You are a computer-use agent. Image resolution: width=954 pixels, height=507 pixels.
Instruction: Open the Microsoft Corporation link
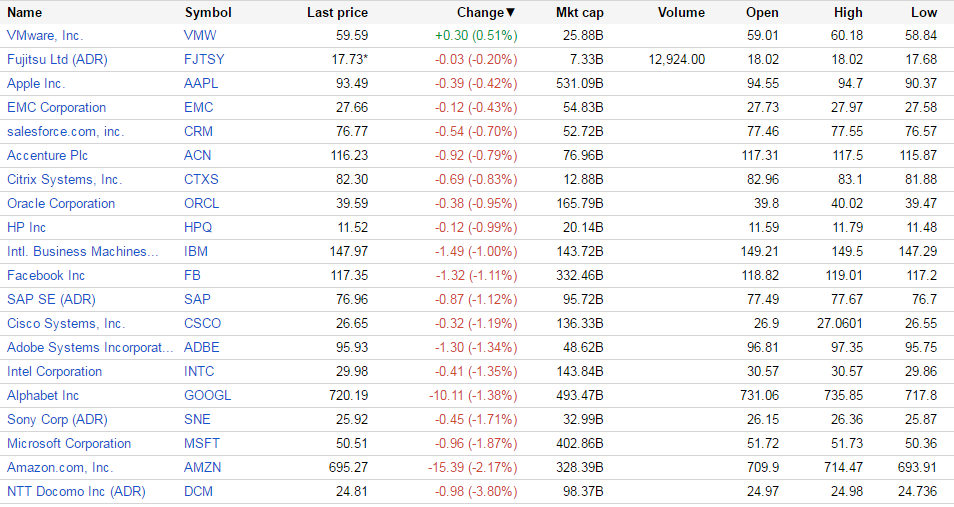(69, 443)
